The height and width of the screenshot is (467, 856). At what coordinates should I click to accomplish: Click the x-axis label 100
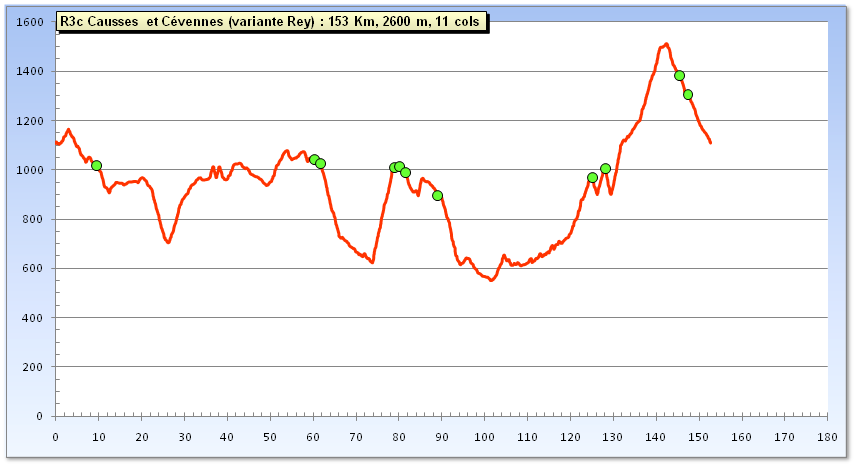[x=484, y=437]
